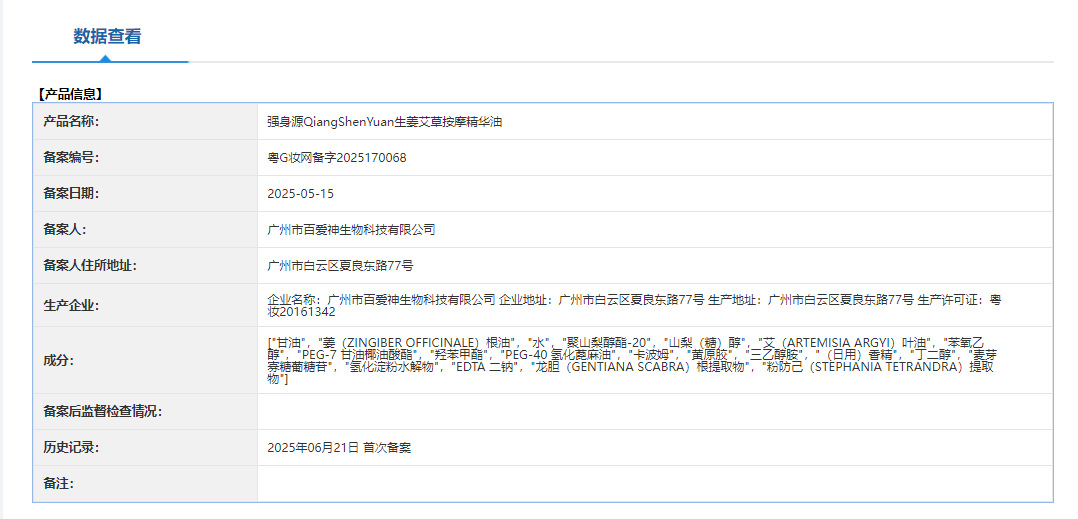The width and height of the screenshot is (1078, 519).
Task: Click the 生产企业 row label
Action: tap(72, 305)
